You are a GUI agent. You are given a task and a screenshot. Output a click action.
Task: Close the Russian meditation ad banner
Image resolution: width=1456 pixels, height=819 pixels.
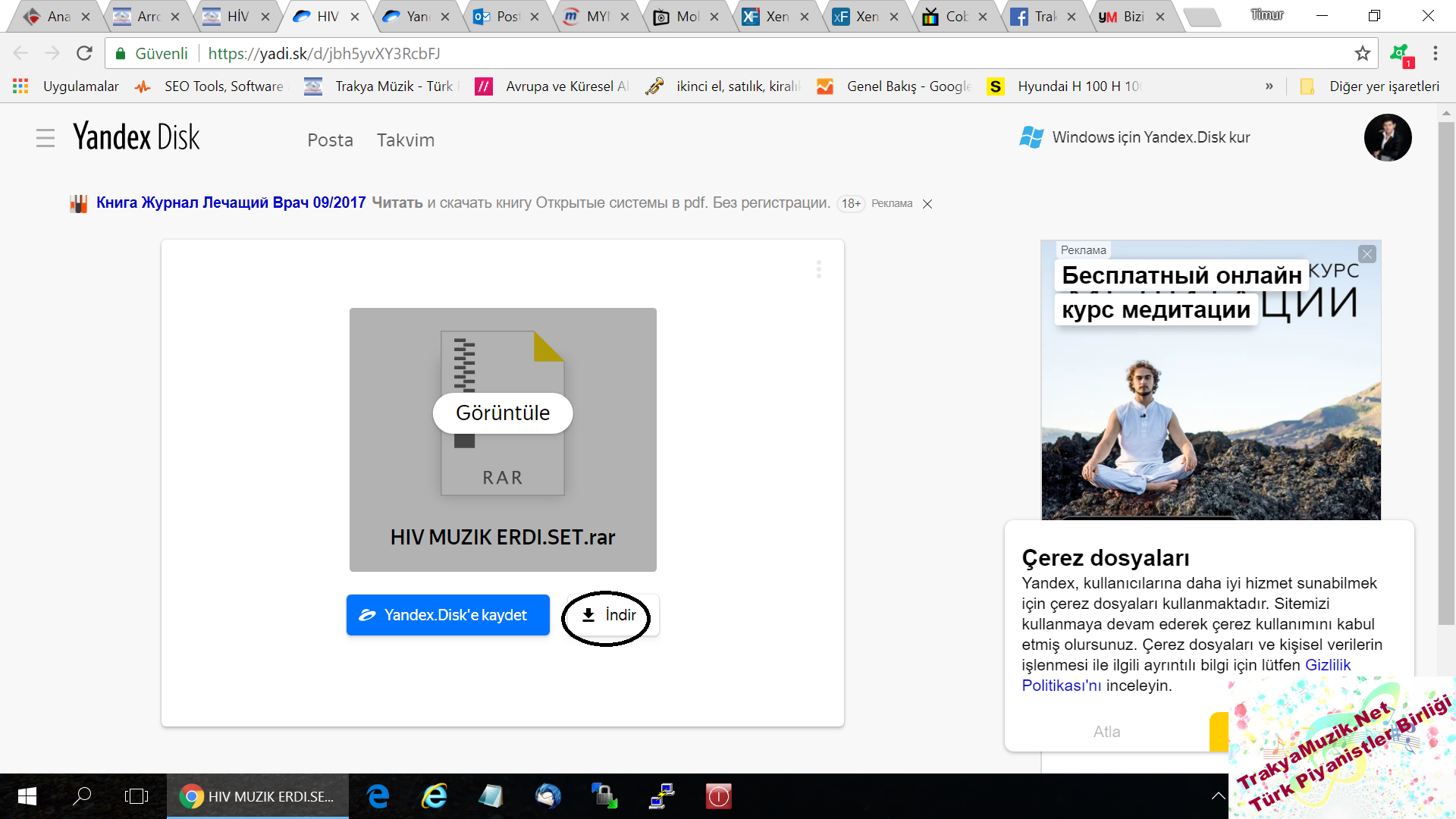click(1367, 254)
